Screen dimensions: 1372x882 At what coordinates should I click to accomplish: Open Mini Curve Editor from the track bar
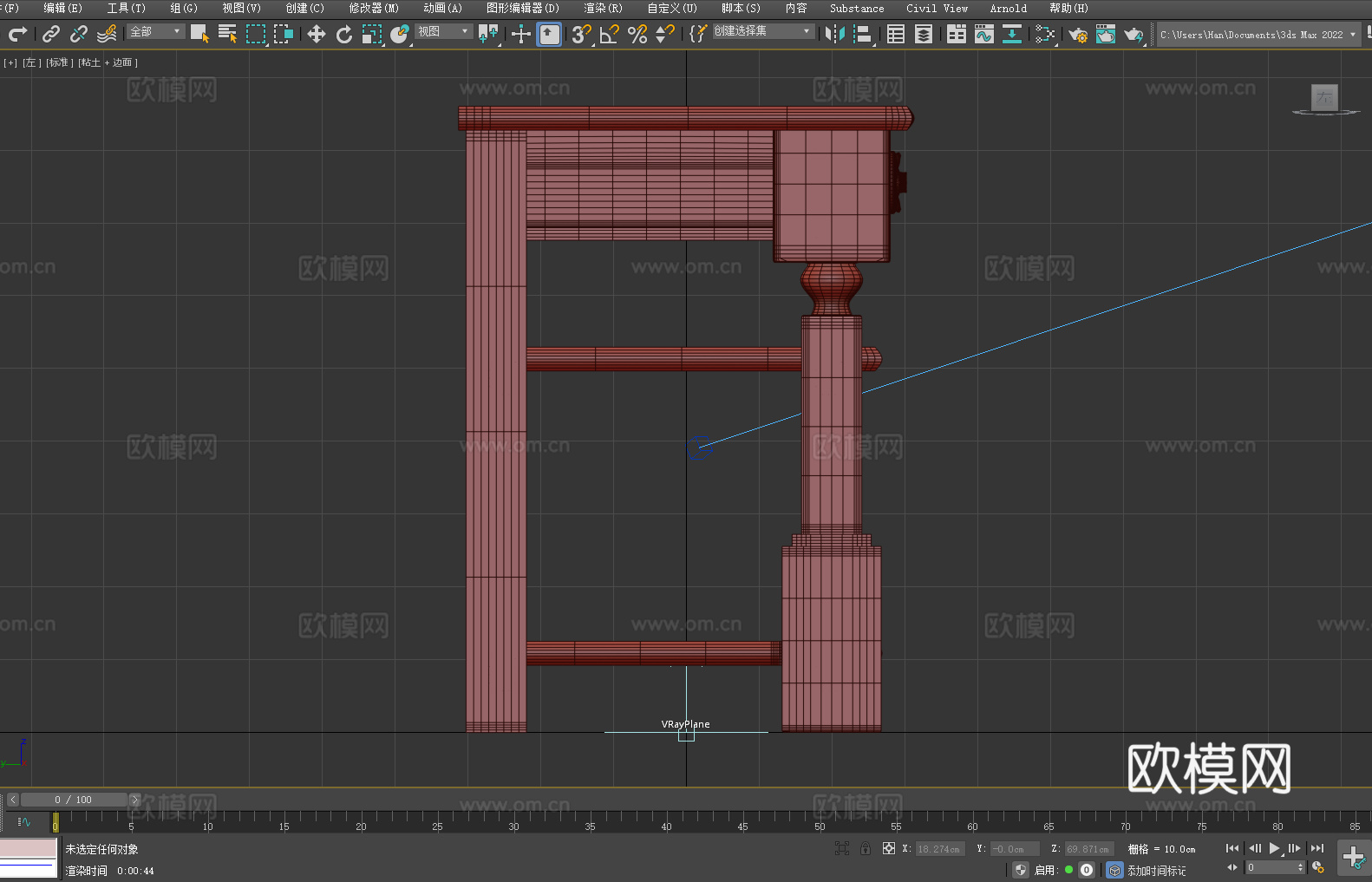pyautogui.click(x=23, y=821)
